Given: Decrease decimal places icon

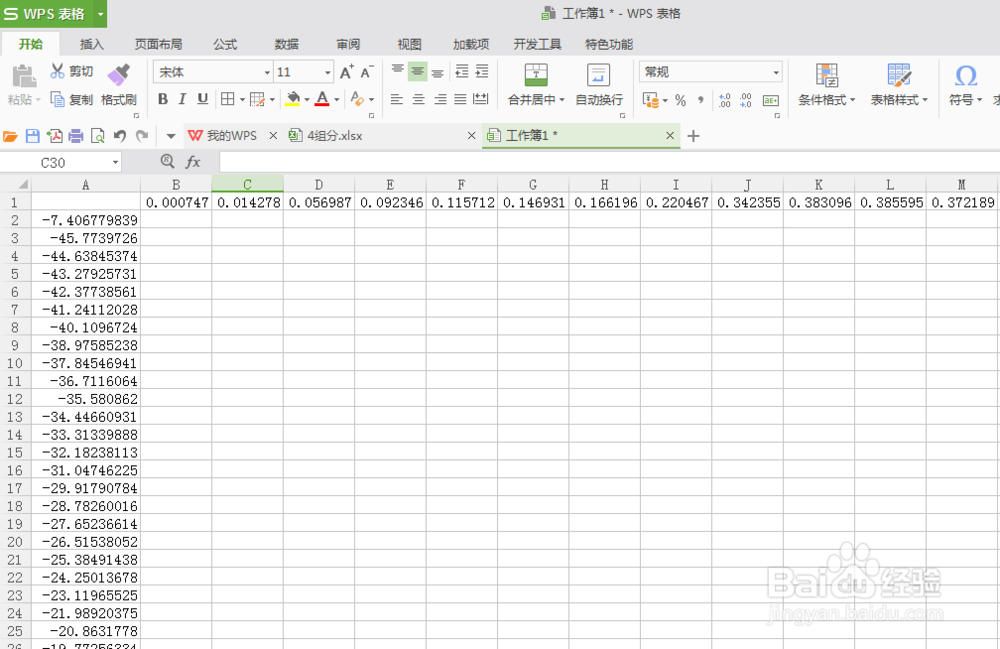Looking at the screenshot, I should 746,100.
